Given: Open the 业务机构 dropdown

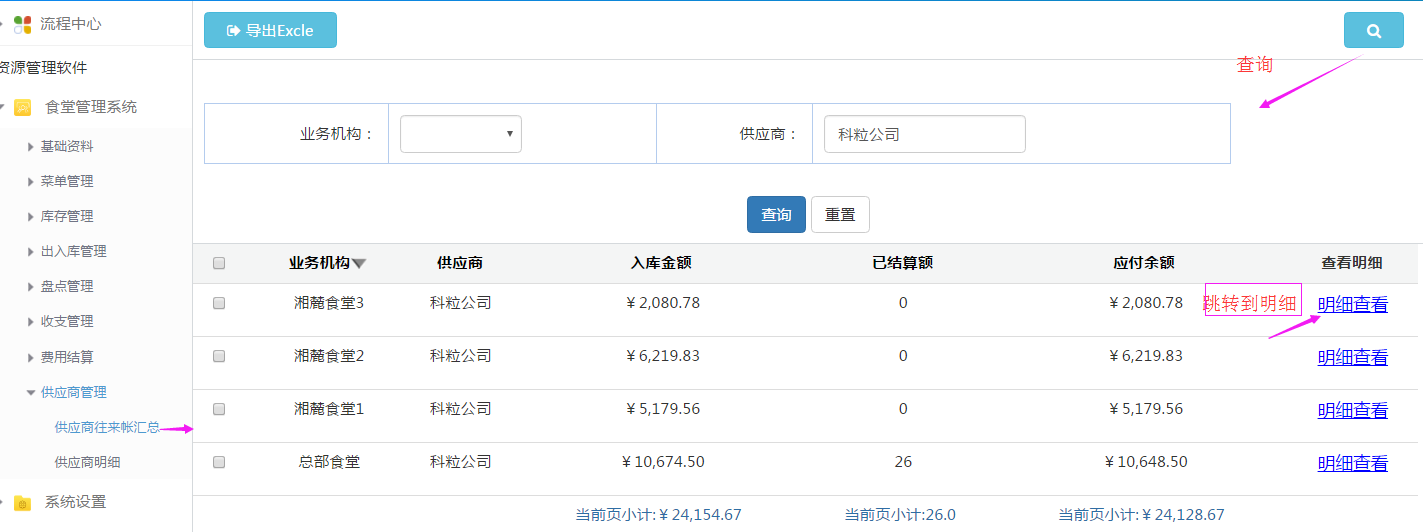Looking at the screenshot, I should [x=460, y=134].
